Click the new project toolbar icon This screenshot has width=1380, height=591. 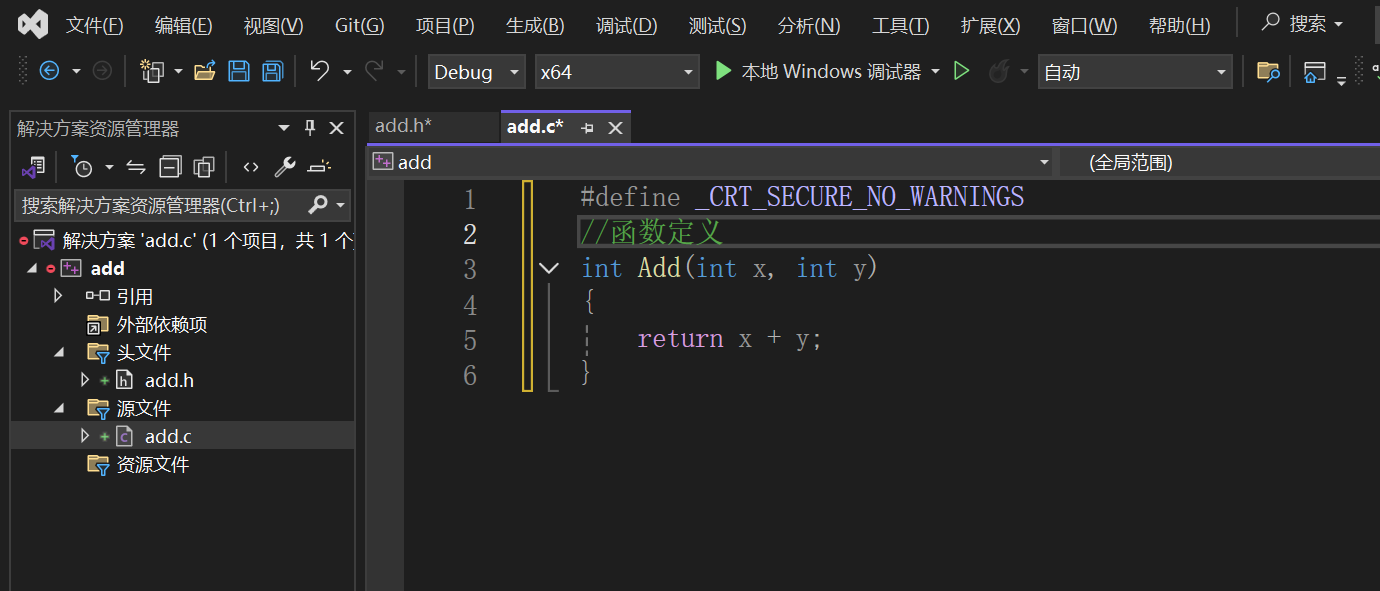pyautogui.click(x=152, y=71)
